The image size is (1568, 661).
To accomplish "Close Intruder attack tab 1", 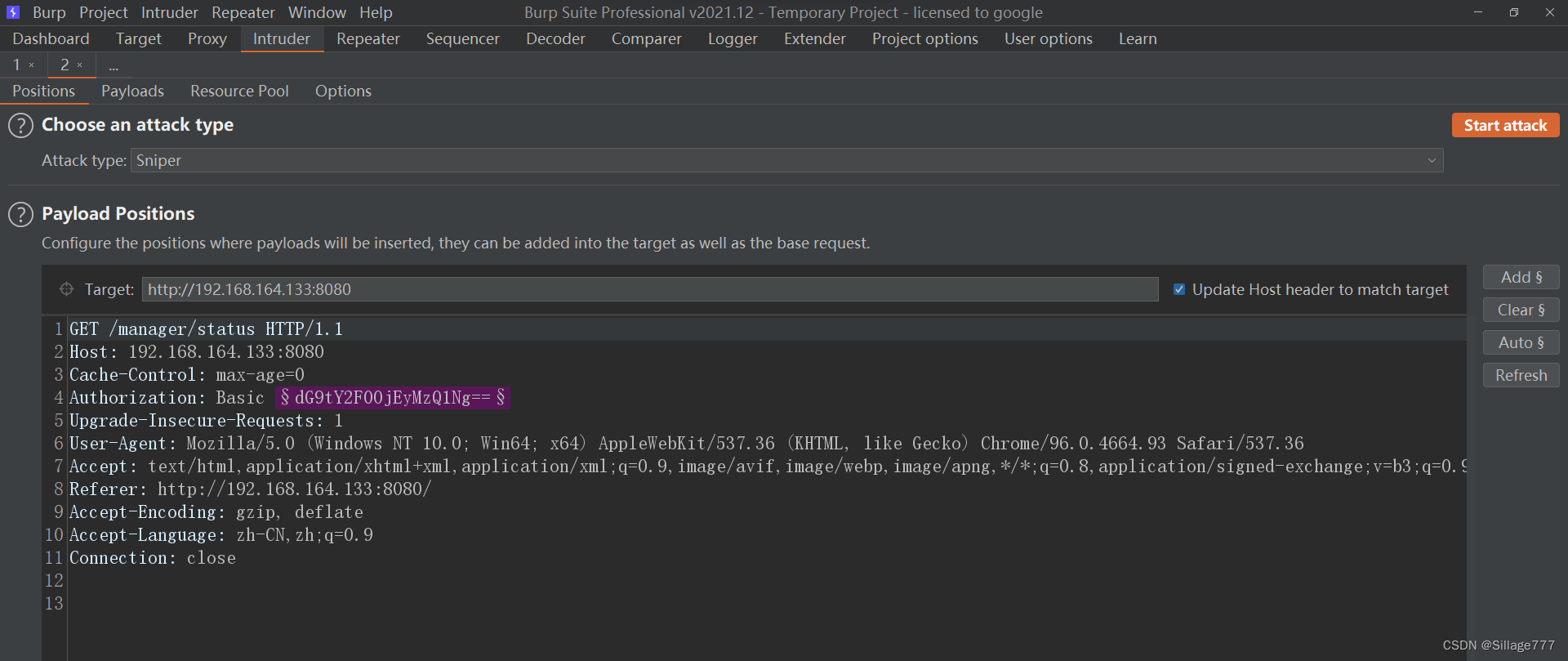I will (32, 65).
